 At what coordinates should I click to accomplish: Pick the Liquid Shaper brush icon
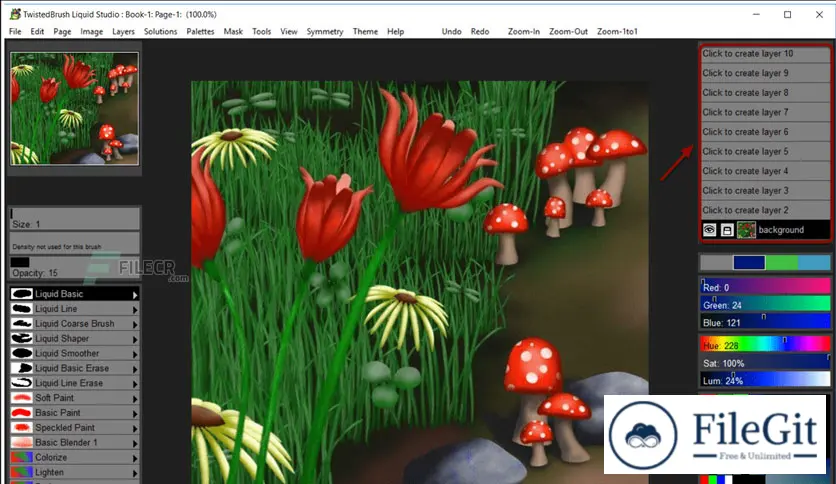[21, 338]
